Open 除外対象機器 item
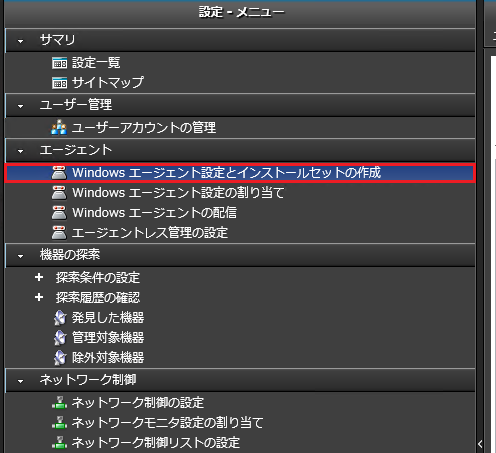 click(108, 358)
